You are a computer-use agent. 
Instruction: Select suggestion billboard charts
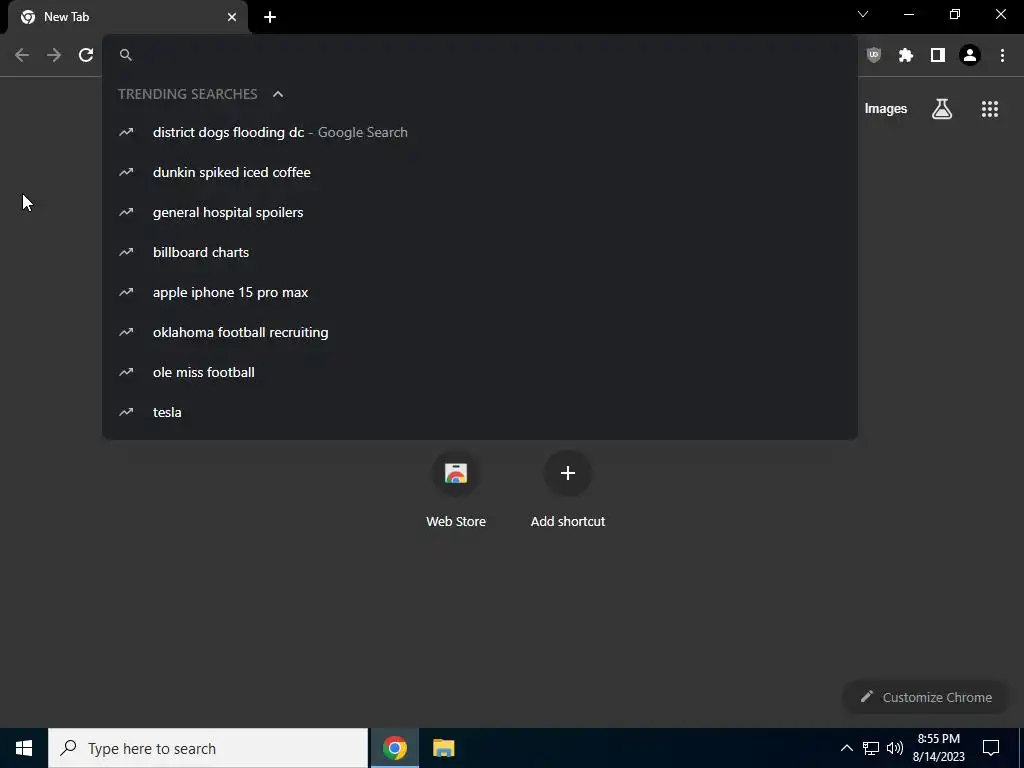tap(480, 252)
